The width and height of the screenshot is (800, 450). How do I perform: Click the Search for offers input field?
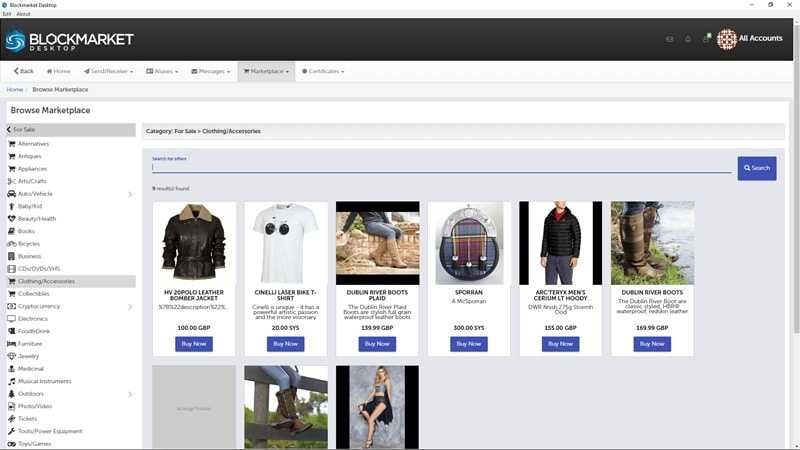[x=440, y=167]
